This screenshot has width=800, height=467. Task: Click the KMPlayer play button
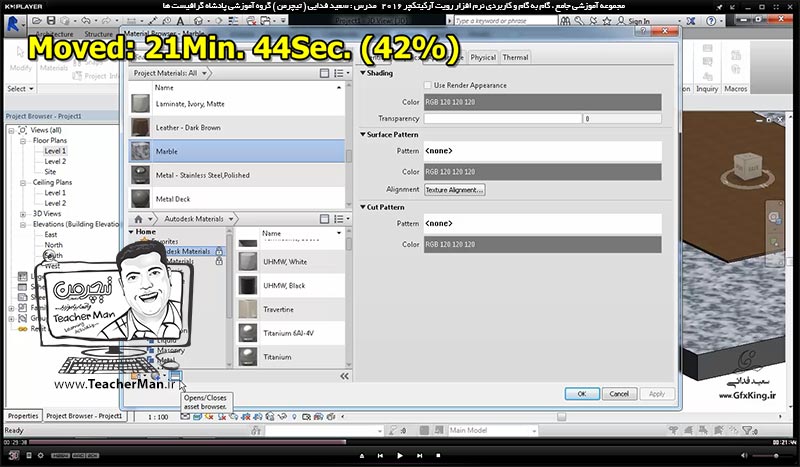[399, 456]
